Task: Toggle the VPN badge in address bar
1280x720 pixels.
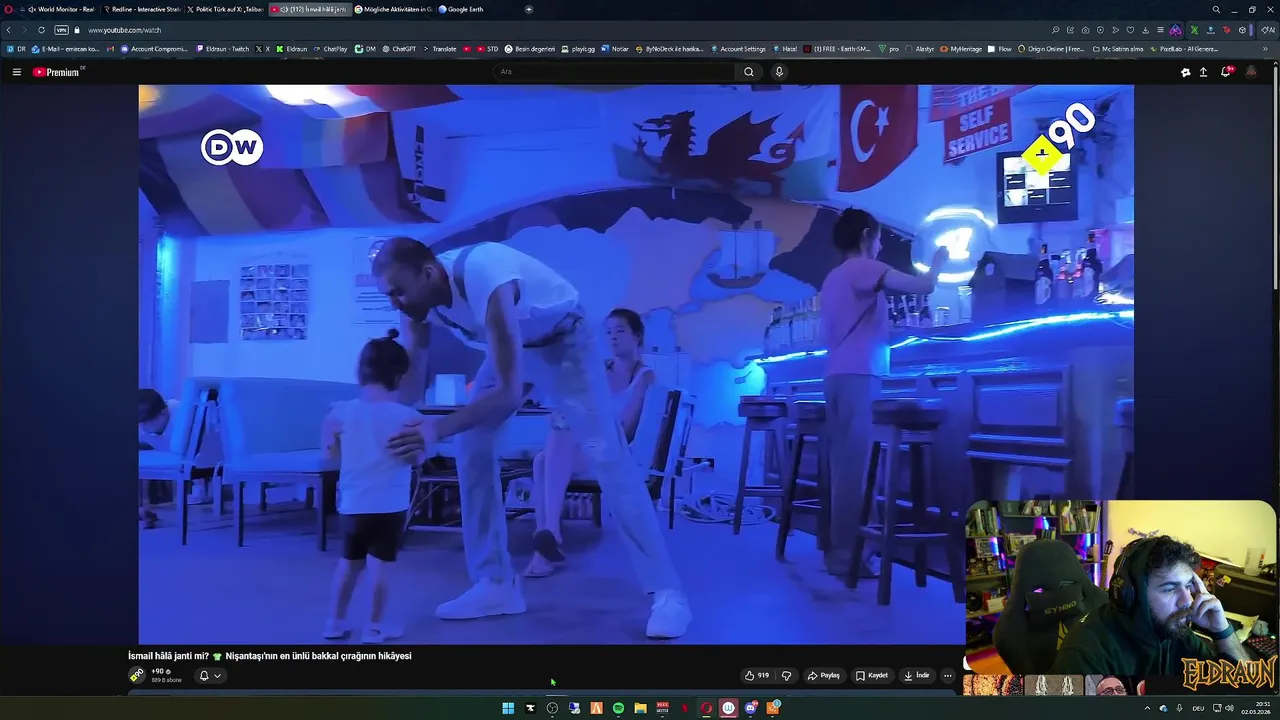Action: (61, 30)
